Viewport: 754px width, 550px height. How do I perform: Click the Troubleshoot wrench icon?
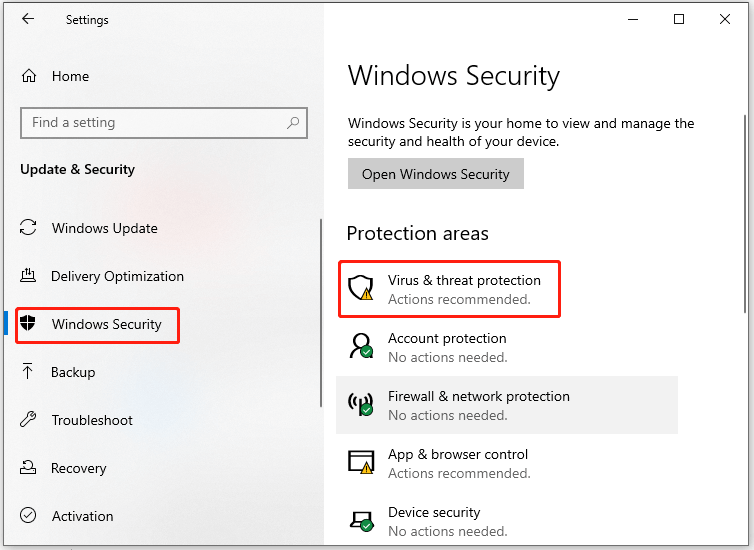click(x=28, y=419)
